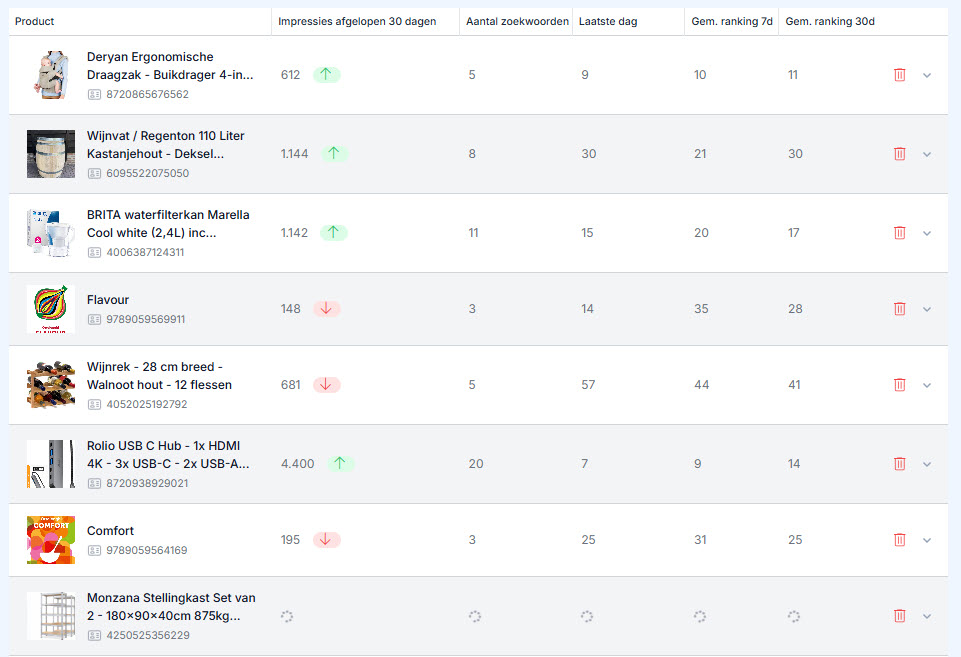
Task: Click red down arrow beside 681 impressions
Action: [326, 385]
